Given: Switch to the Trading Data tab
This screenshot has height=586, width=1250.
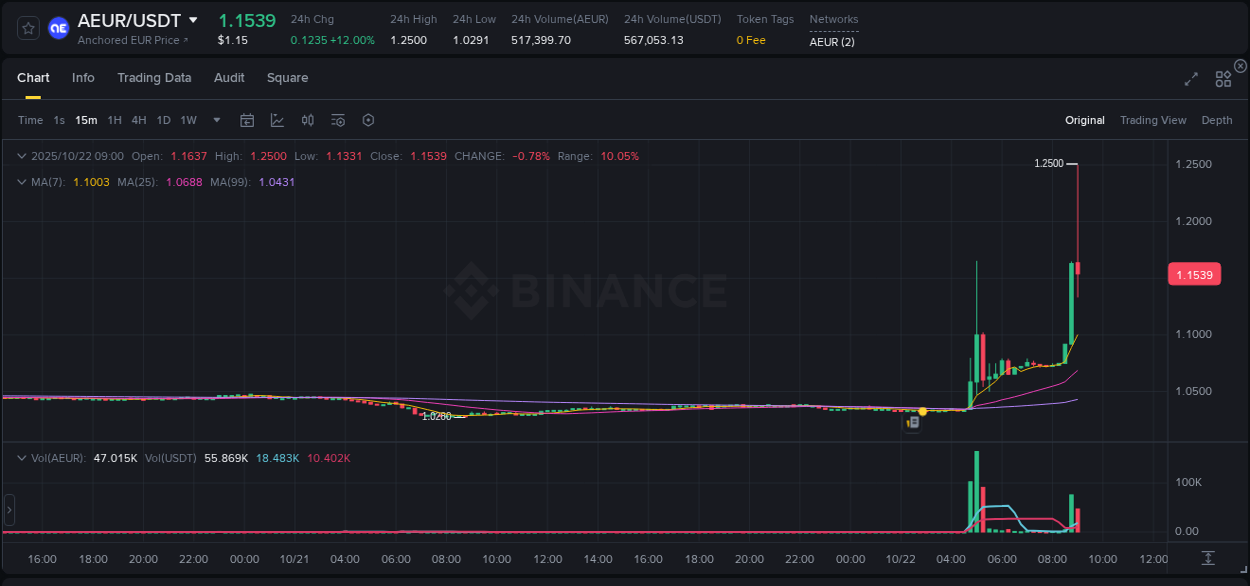Looking at the screenshot, I should (154, 77).
